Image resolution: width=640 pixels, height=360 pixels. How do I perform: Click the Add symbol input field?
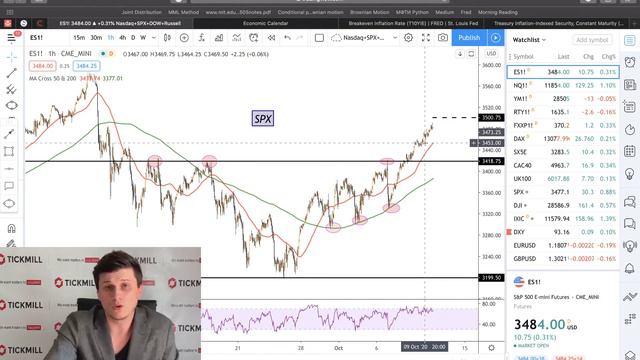pyautogui.click(x=592, y=40)
